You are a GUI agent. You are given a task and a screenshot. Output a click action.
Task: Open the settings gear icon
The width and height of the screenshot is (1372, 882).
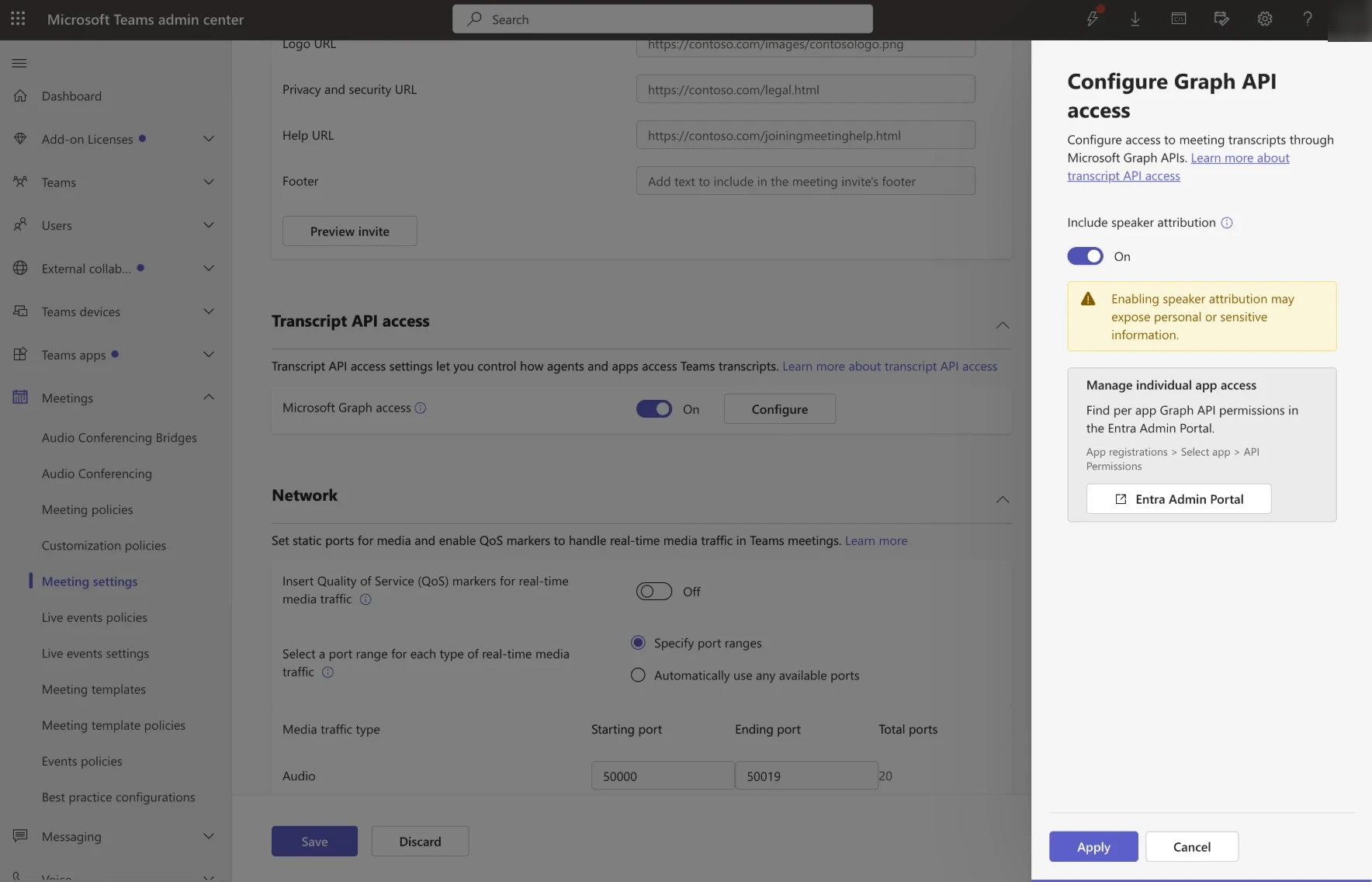coord(1265,19)
